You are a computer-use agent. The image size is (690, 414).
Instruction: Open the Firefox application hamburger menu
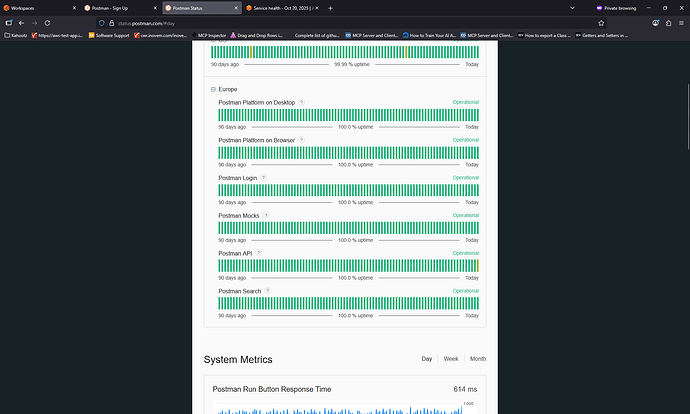click(681, 23)
